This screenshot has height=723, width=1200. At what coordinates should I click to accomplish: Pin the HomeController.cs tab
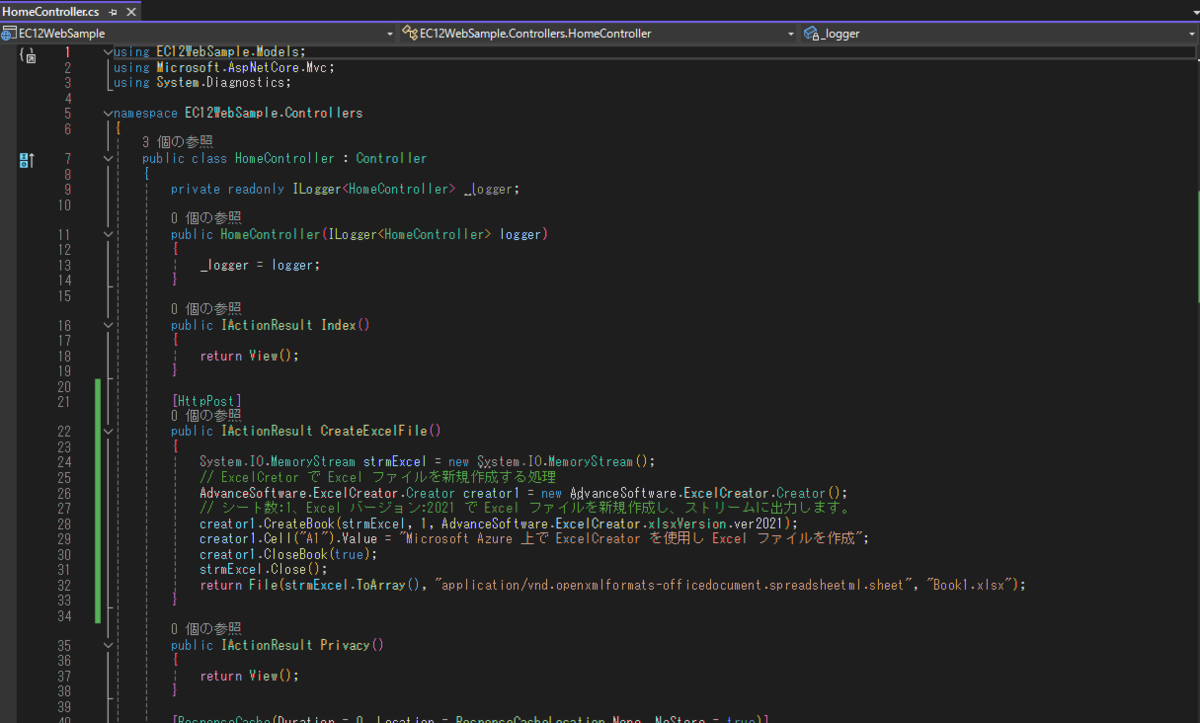[113, 12]
